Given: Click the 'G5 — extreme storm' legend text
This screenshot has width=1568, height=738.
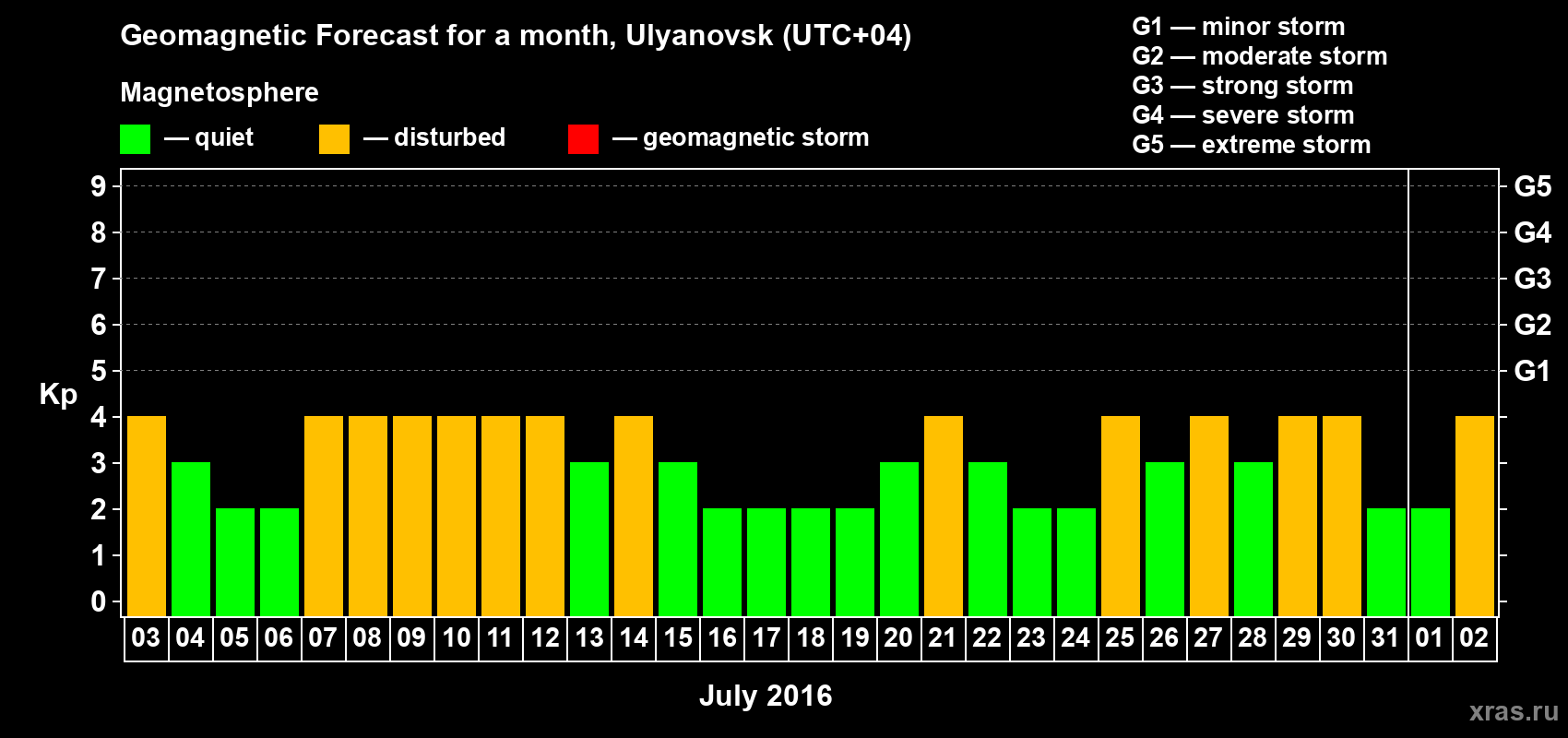Looking at the screenshot, I should pos(1252,145).
